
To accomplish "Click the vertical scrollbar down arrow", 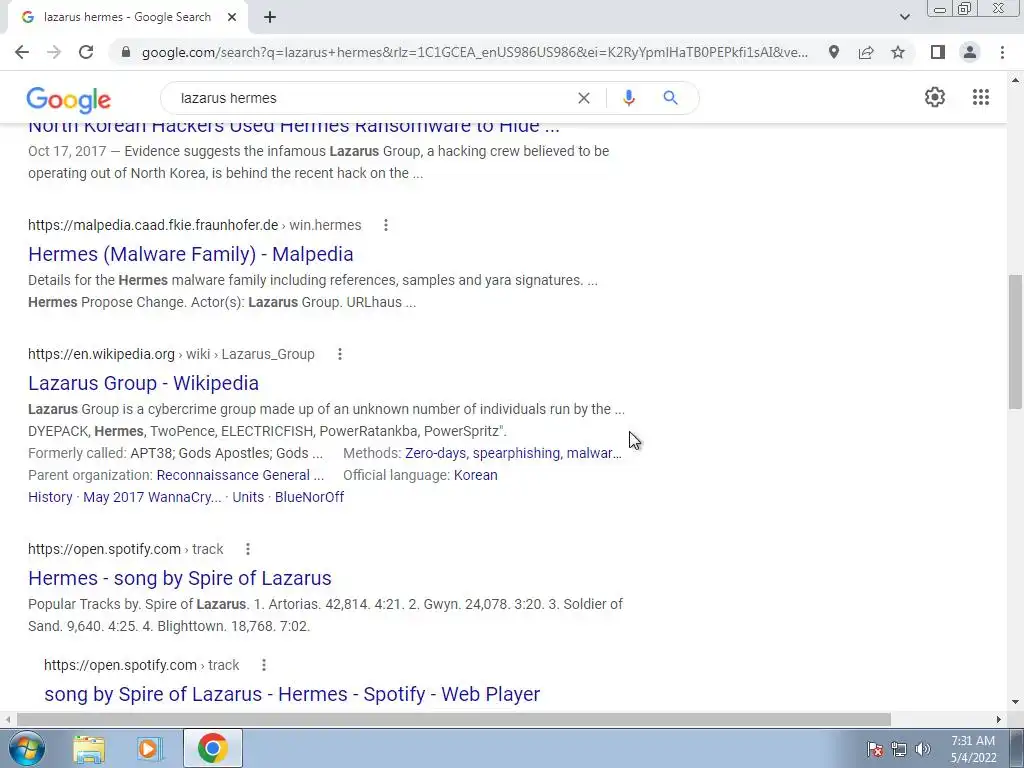I will 1015,703.
